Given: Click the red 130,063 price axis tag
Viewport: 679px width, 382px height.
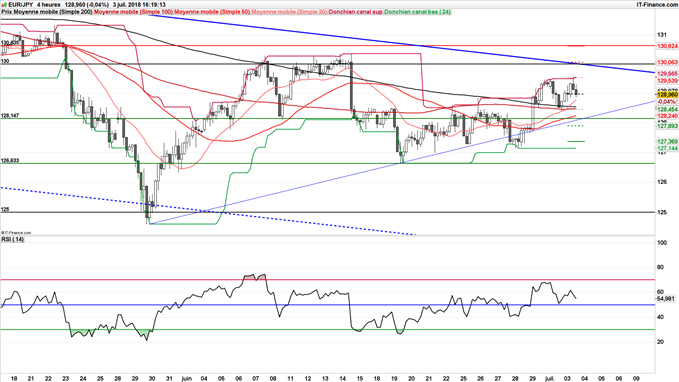Looking at the screenshot, I should (667, 63).
